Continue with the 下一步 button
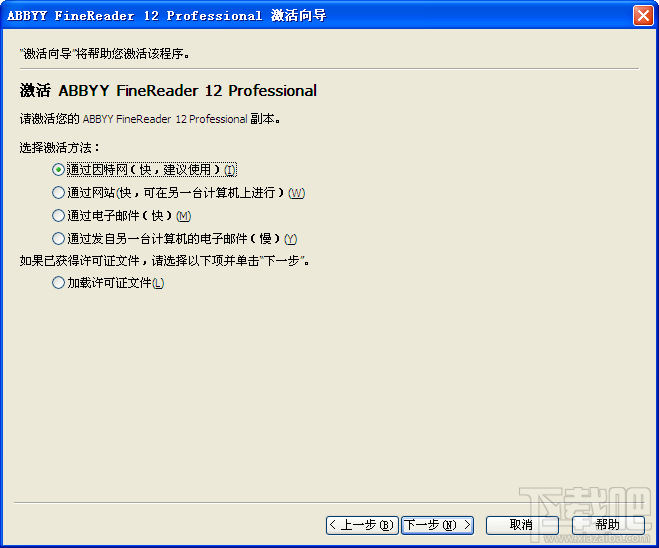 437,525
